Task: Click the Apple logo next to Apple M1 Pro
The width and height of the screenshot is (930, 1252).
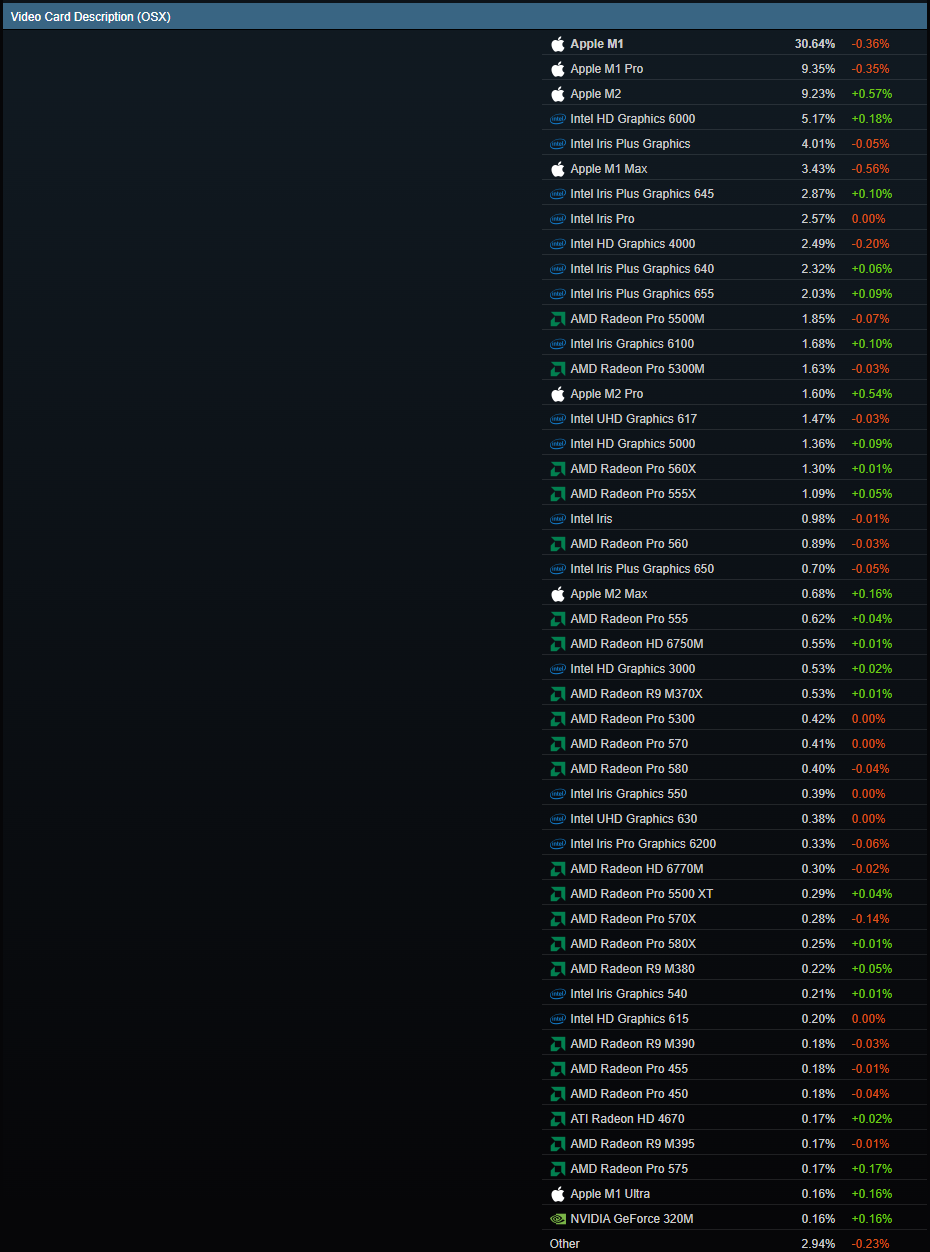Action: click(558, 69)
